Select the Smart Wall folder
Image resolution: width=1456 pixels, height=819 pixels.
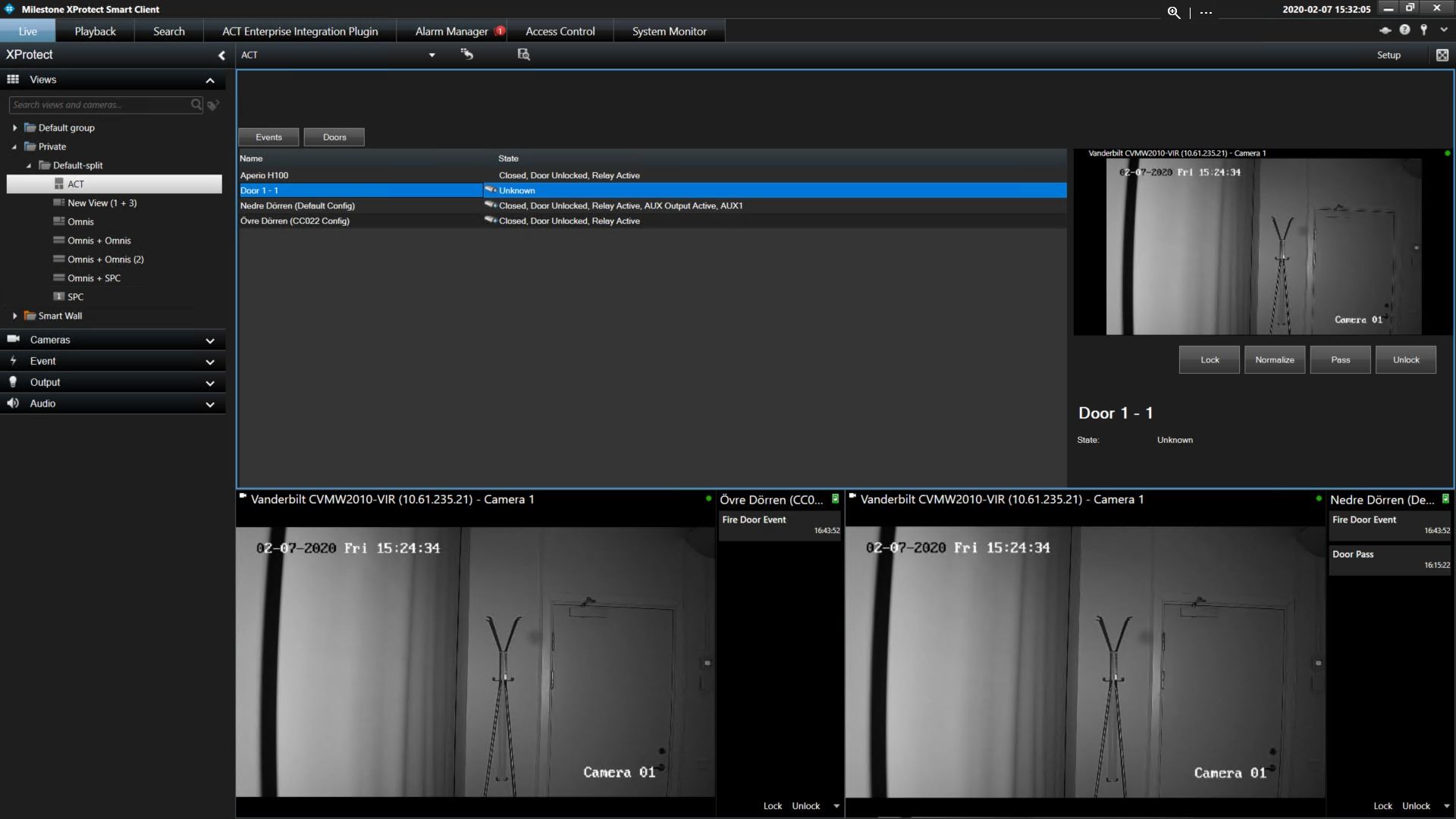[60, 315]
